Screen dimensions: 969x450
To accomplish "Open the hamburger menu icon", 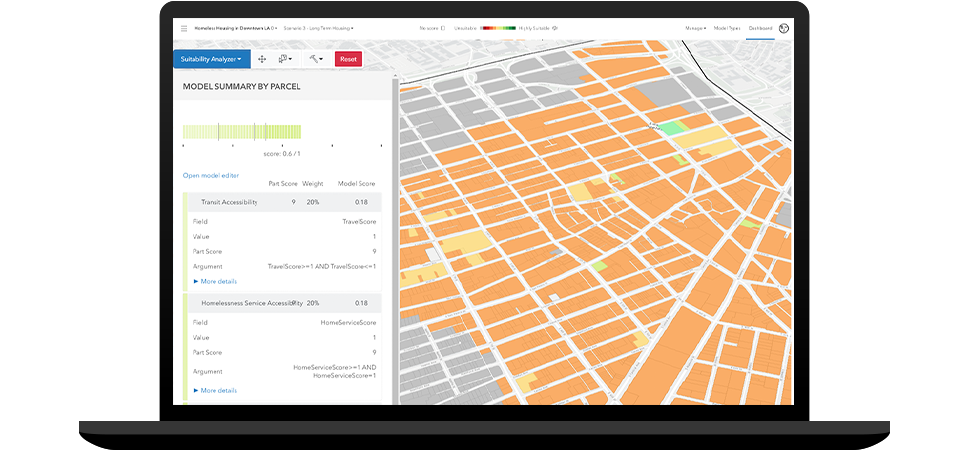I will click(x=184, y=28).
